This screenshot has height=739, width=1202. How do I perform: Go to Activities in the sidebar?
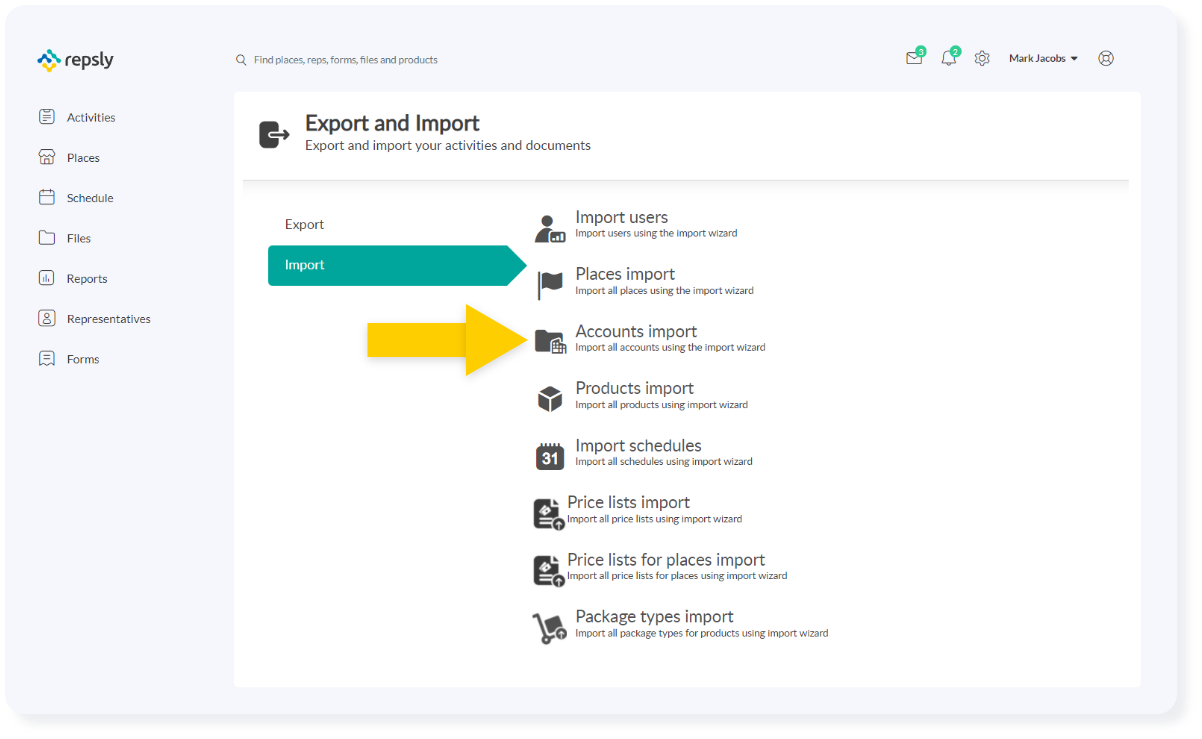[91, 118]
